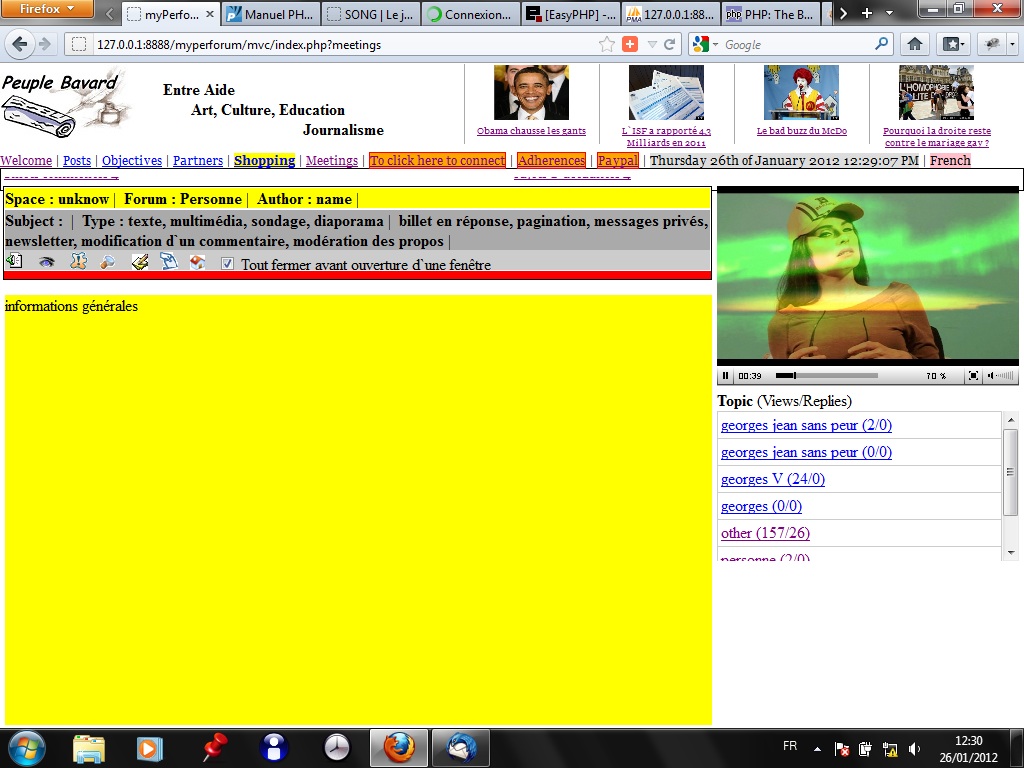The width and height of the screenshot is (1024, 768).
Task: Open the Shopping link
Action: pyautogui.click(x=264, y=160)
